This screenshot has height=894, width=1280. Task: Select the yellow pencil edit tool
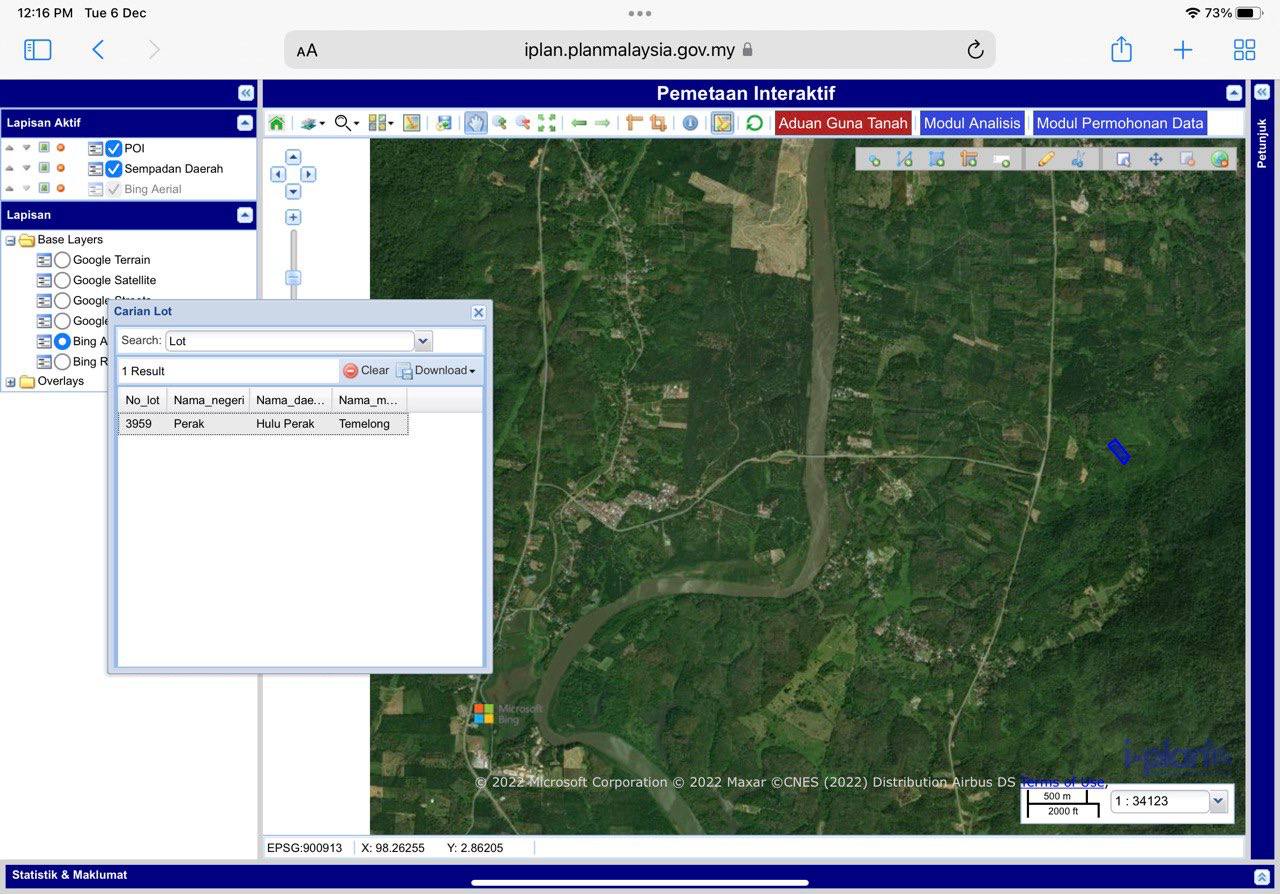tap(1046, 159)
